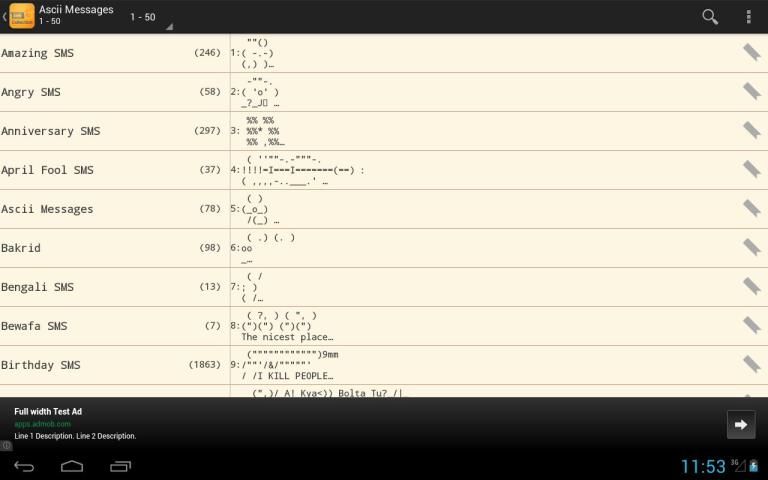Tap the app icon to go back
The image size is (768, 480).
pyautogui.click(x=20, y=16)
